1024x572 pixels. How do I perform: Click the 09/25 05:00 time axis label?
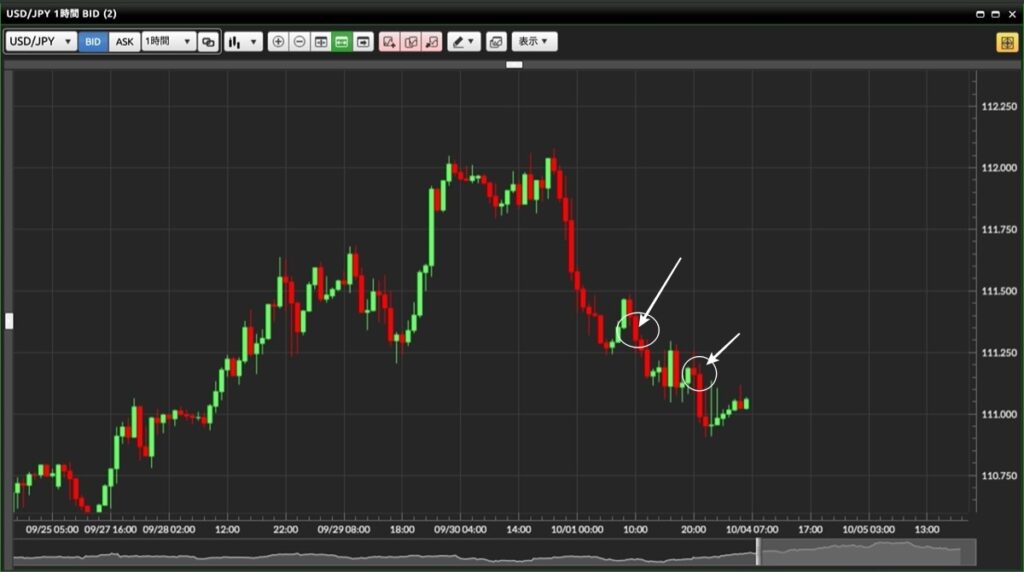(x=52, y=530)
